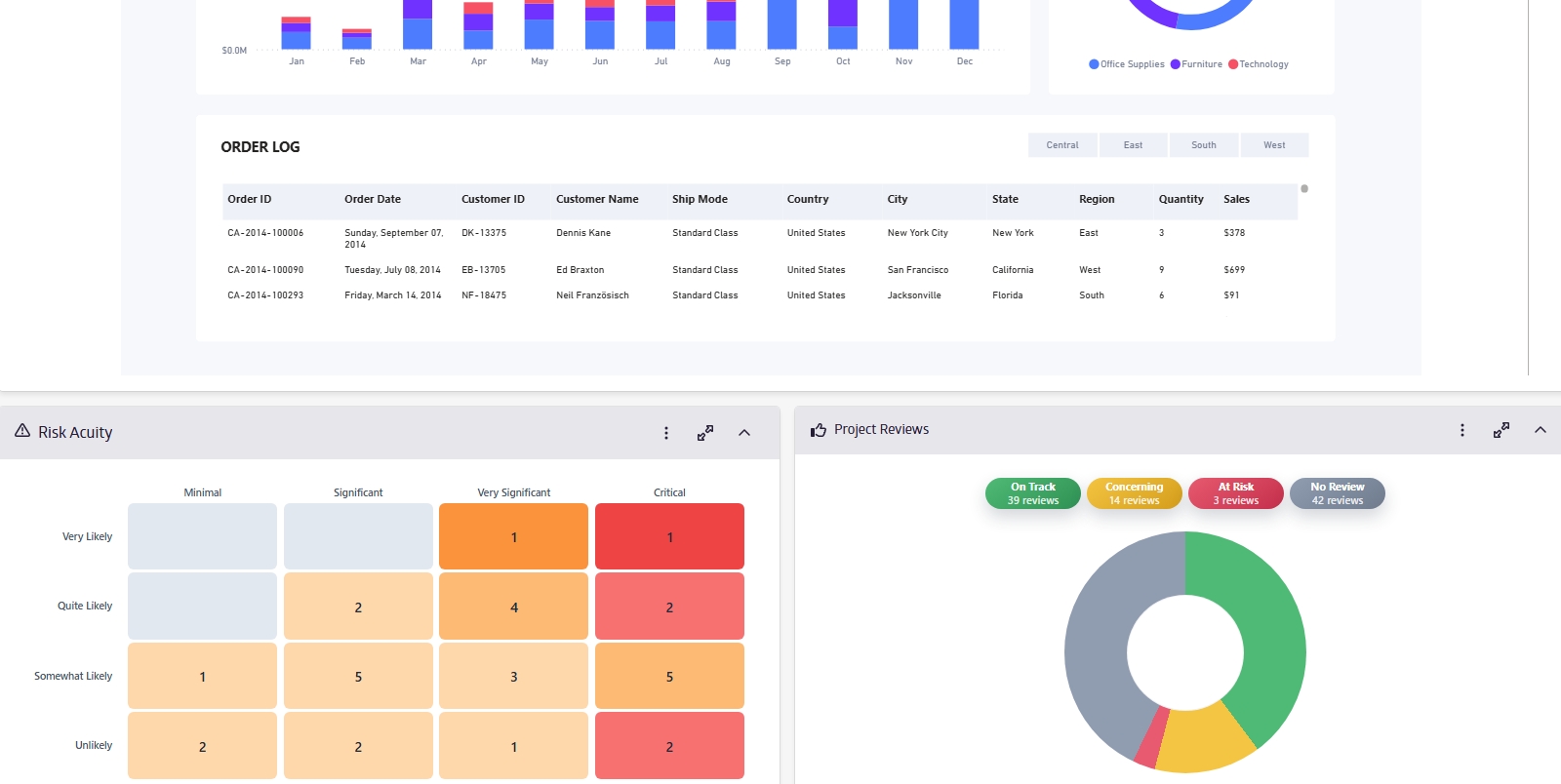Select Quite Likely Critical risk cell

[x=669, y=607]
